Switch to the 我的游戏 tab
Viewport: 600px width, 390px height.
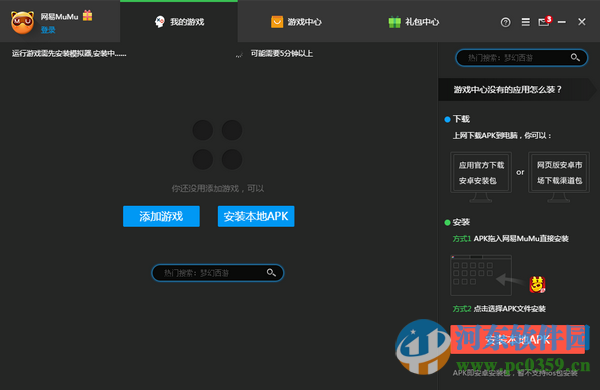179,22
